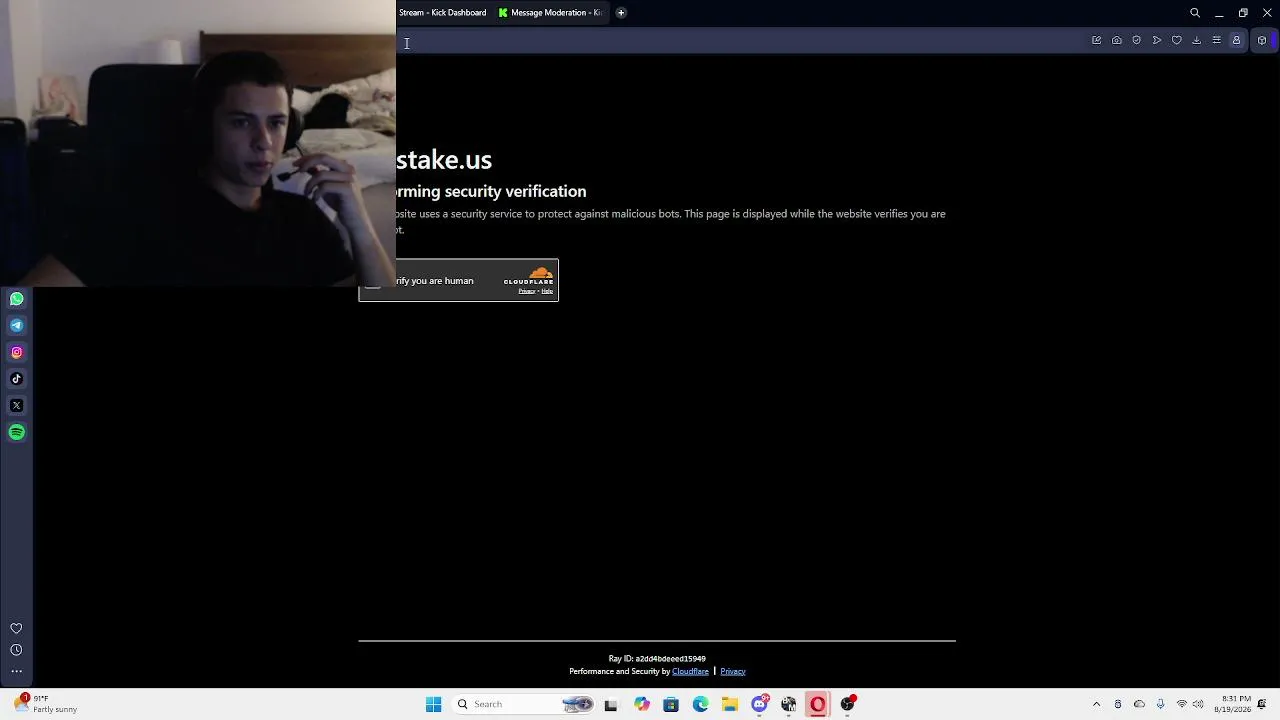
Task: Open WhatsApp from the Opera sidebar
Action: click(16, 298)
